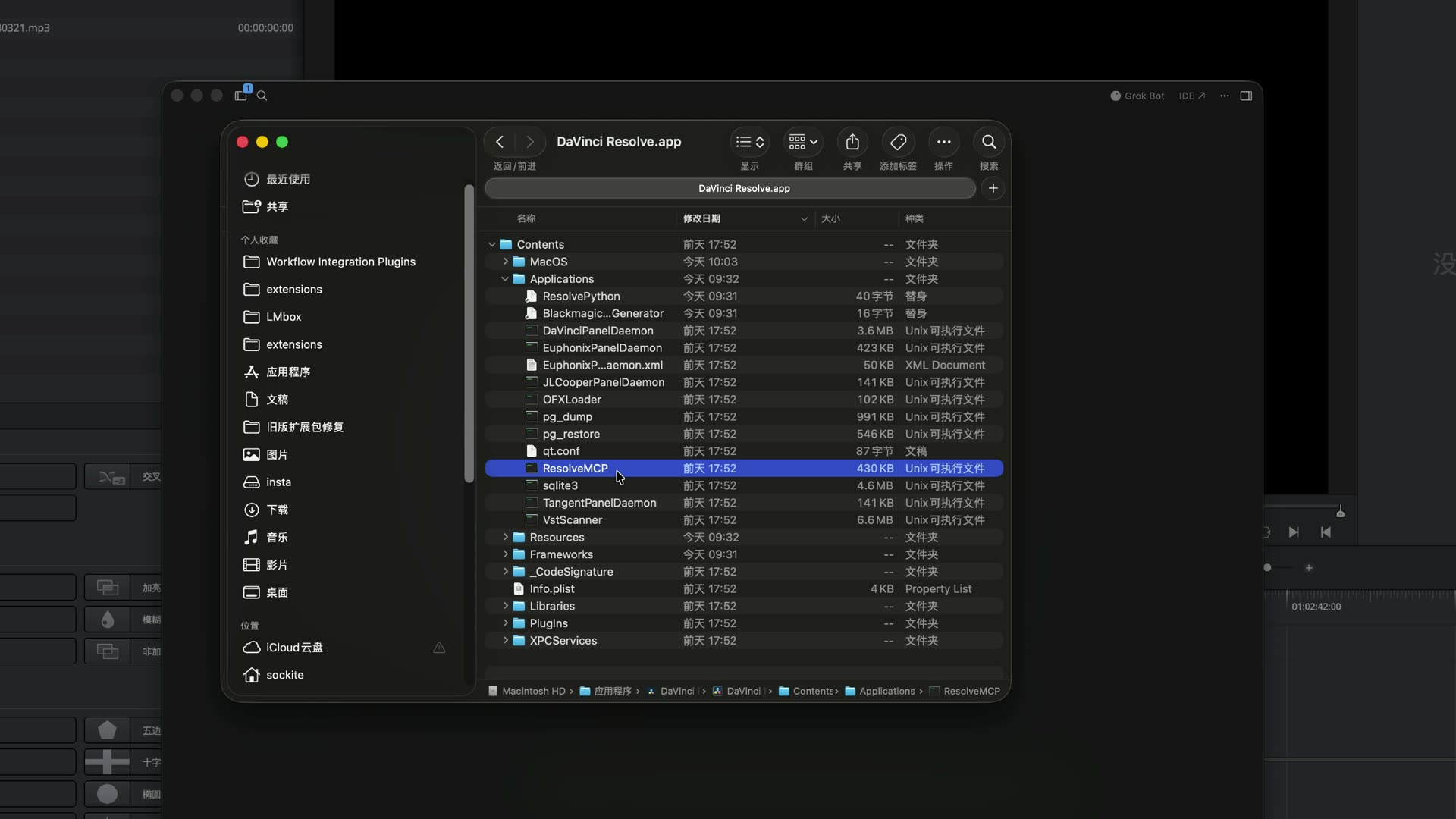The image size is (1456, 819).
Task: Collapse the Applications folder in list
Action: (505, 279)
